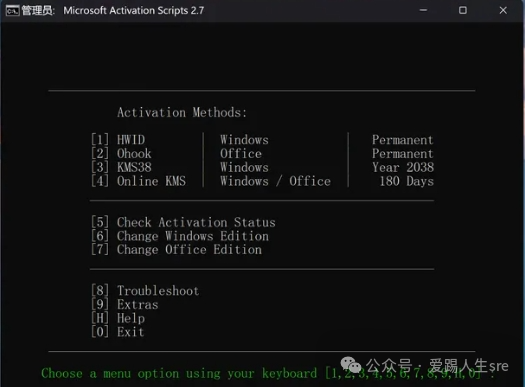The width and height of the screenshot is (525, 387).
Task: Click Change Office Edition entry
Action: click(x=176, y=250)
